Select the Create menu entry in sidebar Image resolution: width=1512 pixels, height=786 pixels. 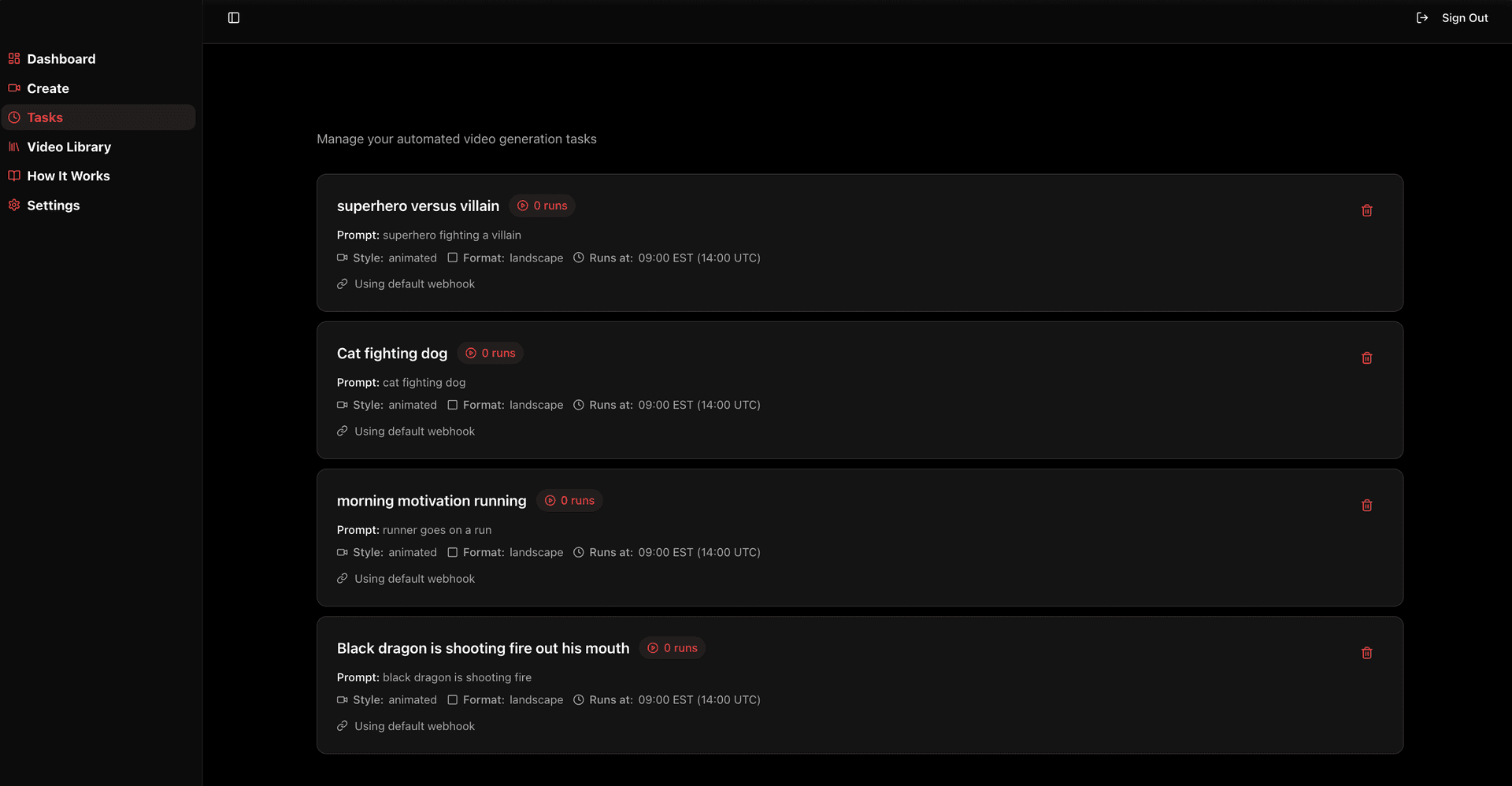[48, 88]
